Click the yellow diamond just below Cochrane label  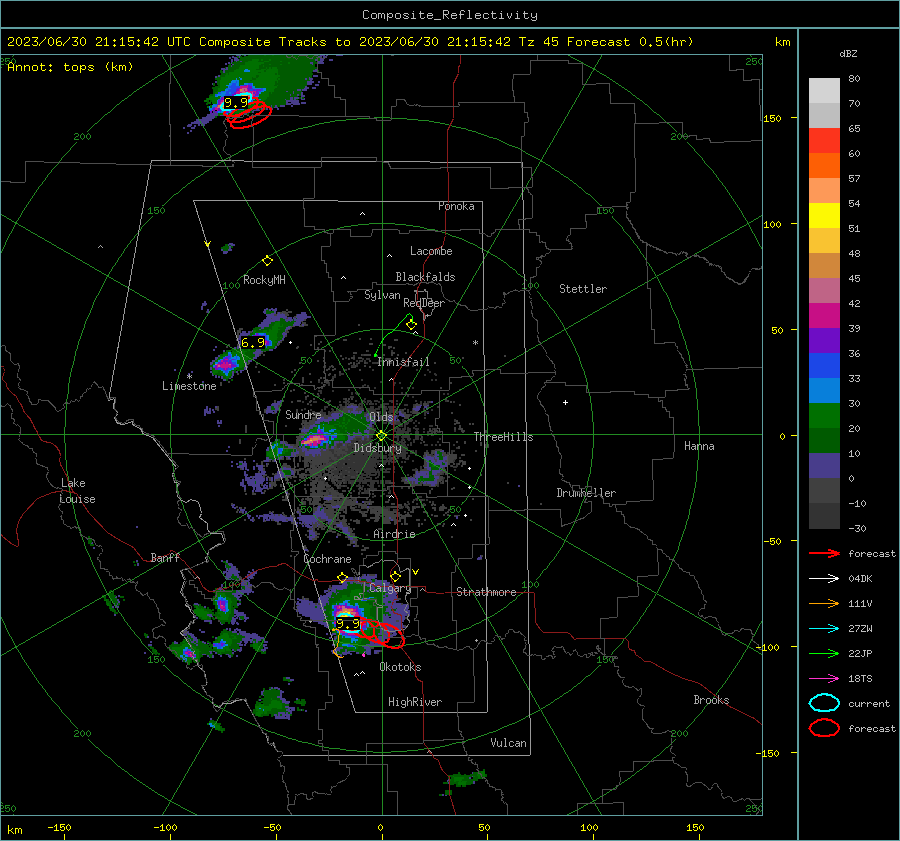342,578
